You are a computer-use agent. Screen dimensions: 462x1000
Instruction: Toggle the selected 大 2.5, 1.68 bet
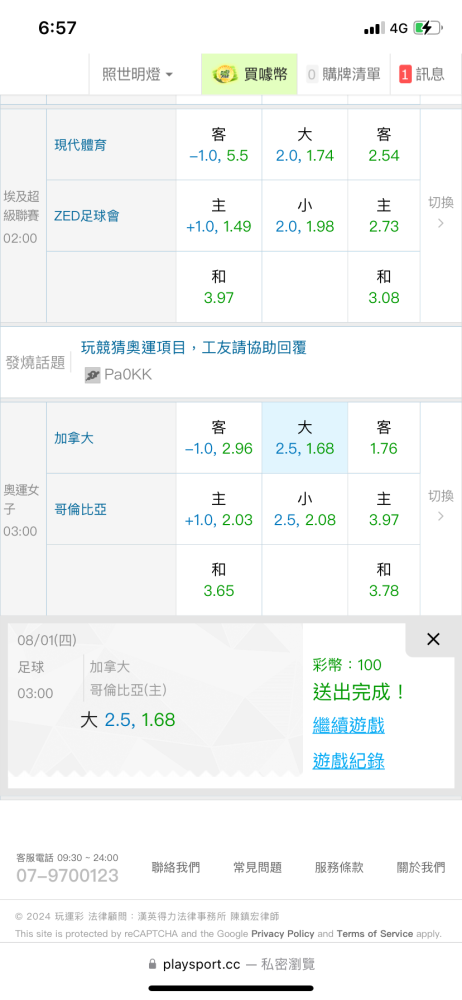305,438
